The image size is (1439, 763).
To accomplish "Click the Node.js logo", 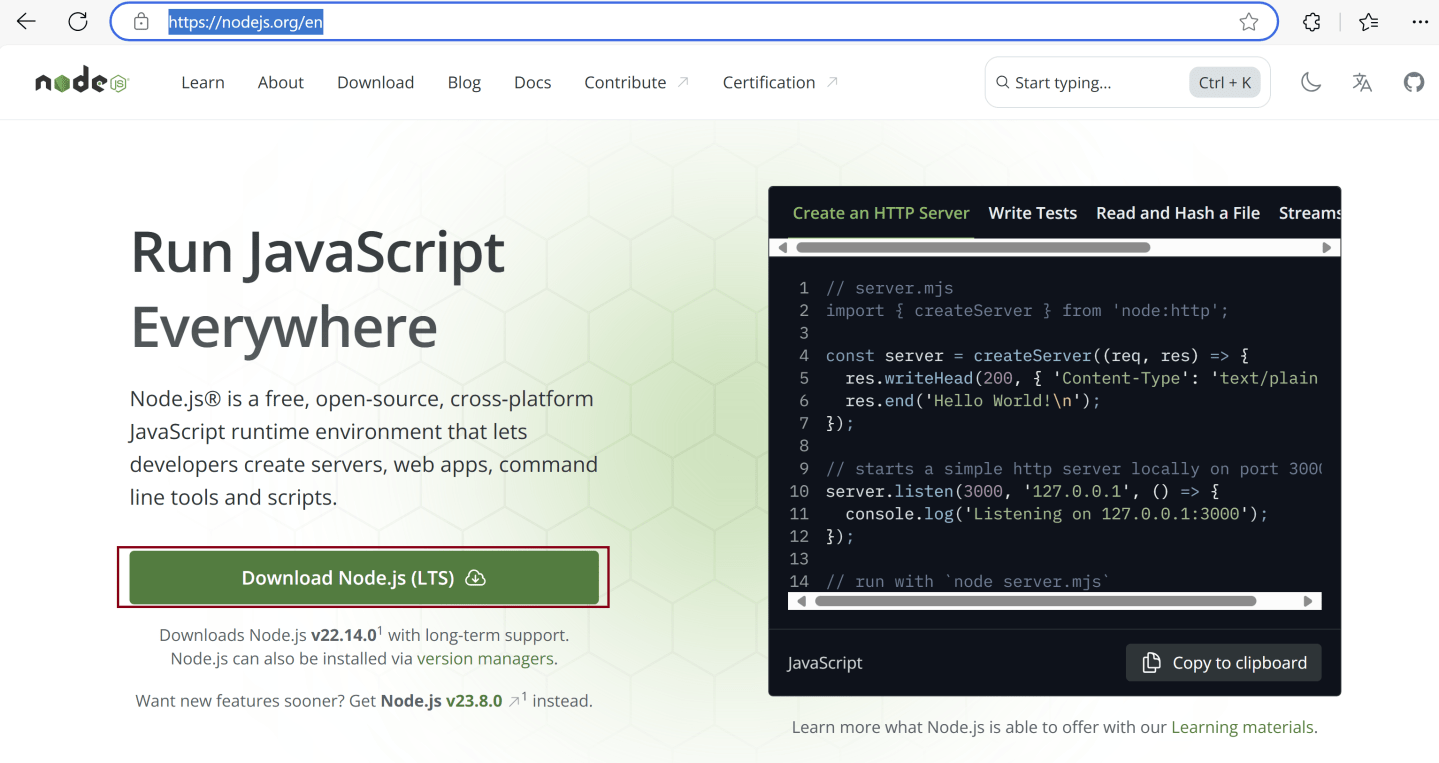I will (80, 82).
